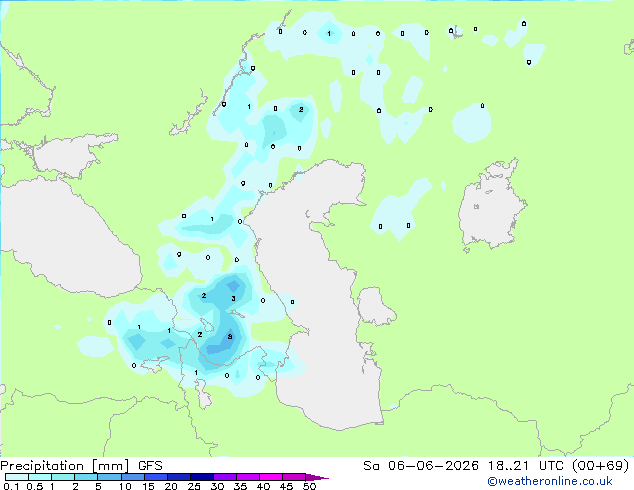This screenshot has width=634, height=490.
Task: Click the legend label '45'
Action: [x=286, y=486]
